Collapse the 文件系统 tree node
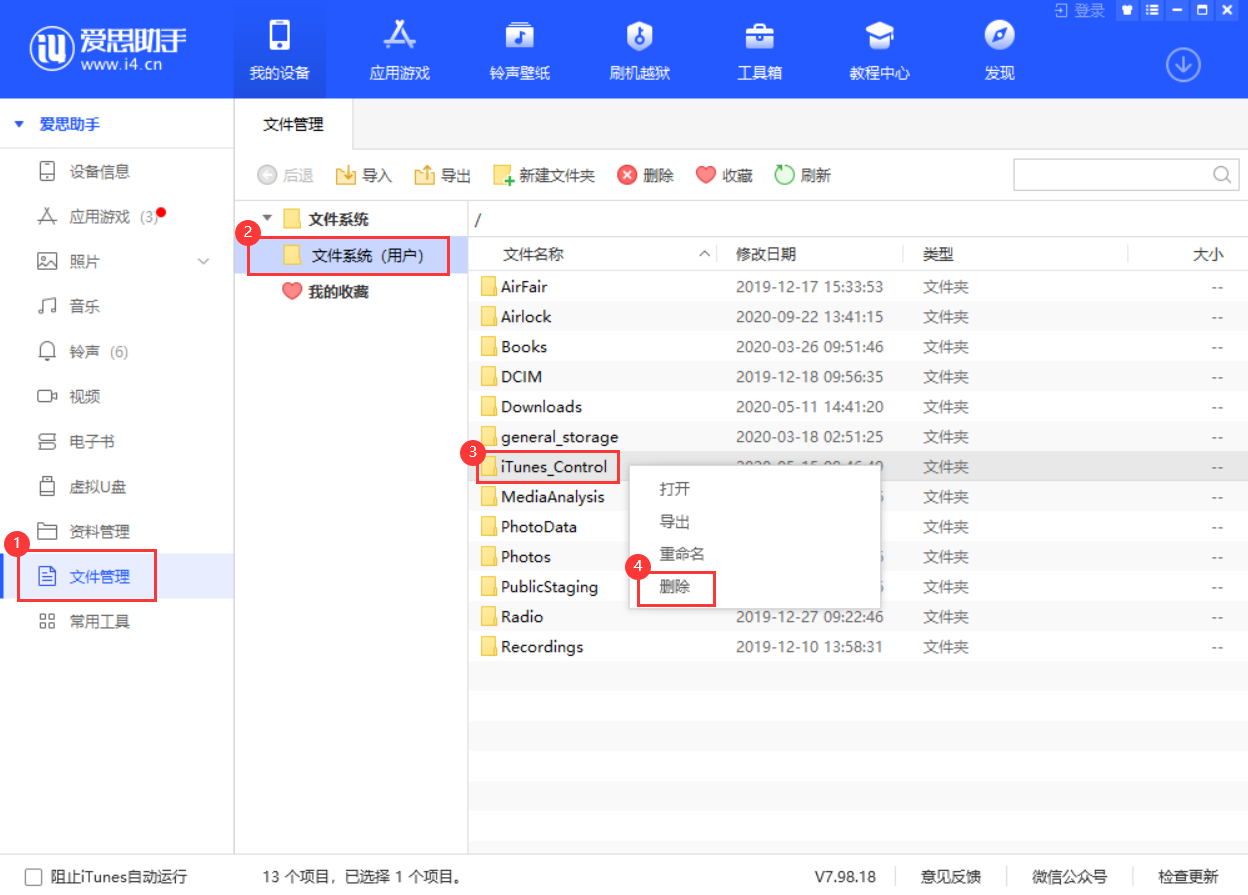1248x895 pixels. 266,218
